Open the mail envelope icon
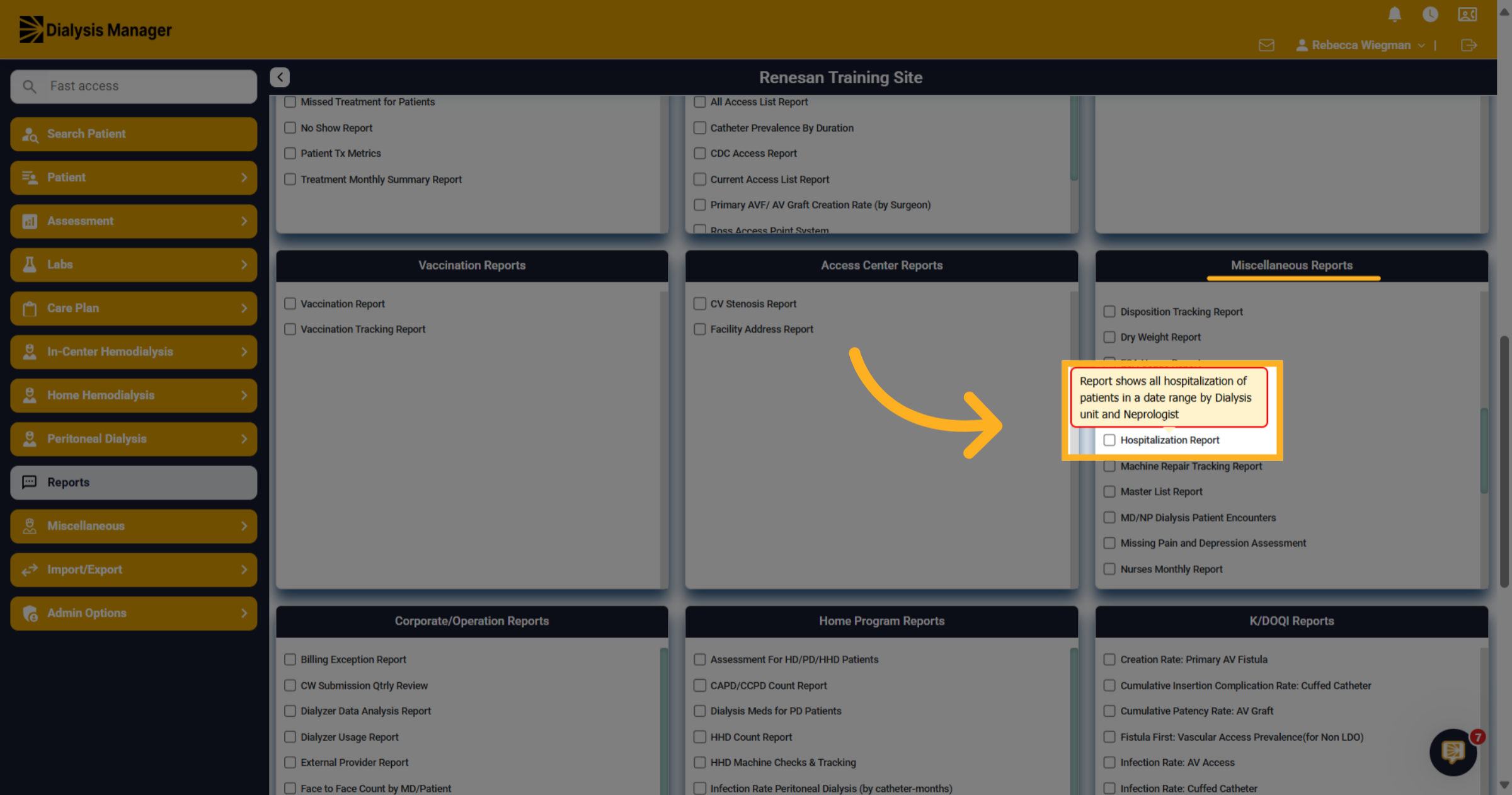The width and height of the screenshot is (1512, 795). click(1266, 45)
